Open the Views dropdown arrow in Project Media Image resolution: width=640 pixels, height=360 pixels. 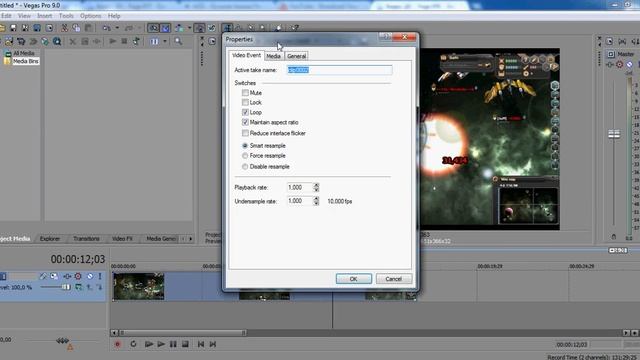[165, 41]
